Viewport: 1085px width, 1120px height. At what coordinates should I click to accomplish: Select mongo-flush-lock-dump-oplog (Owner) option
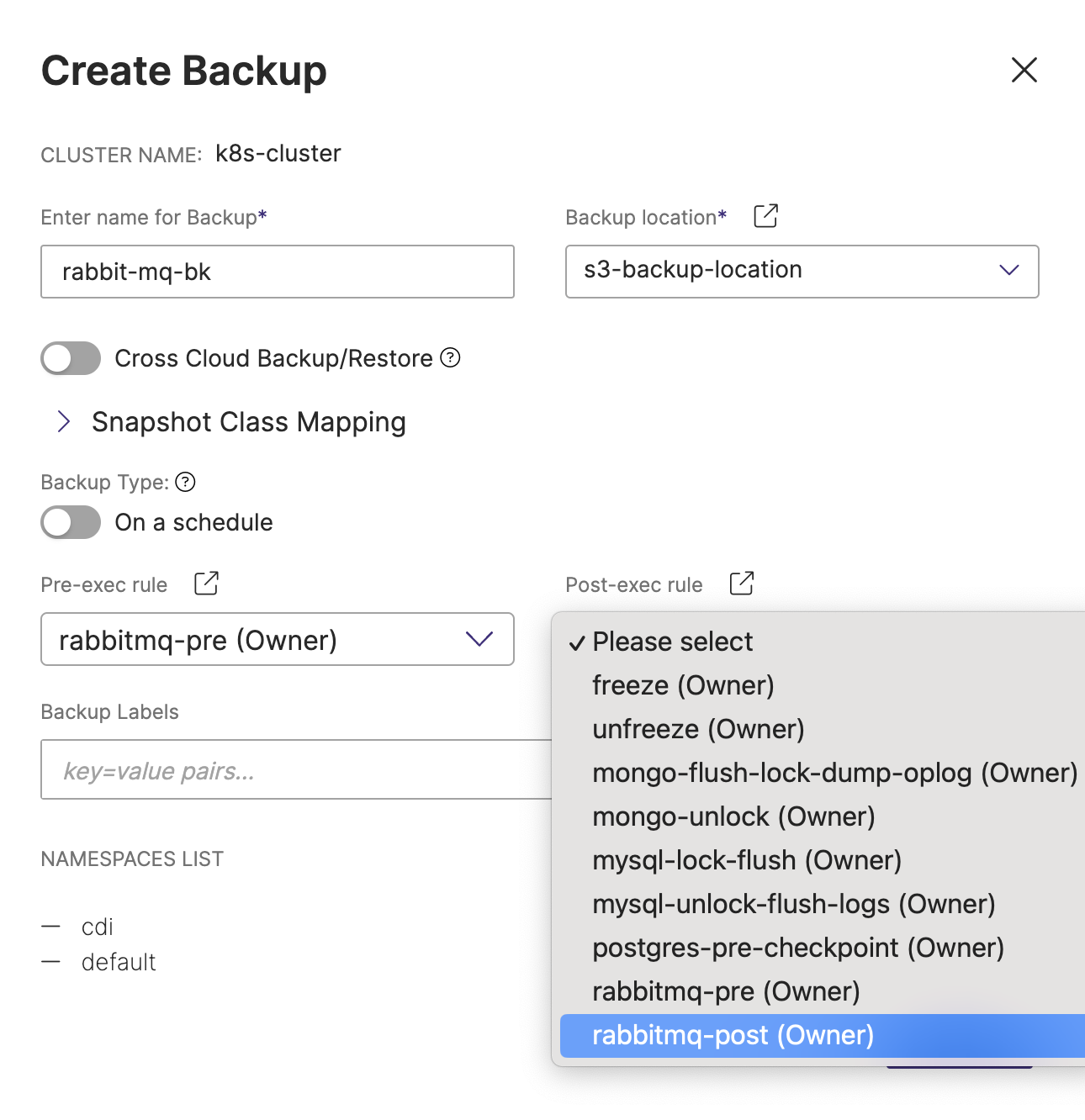pos(834,773)
